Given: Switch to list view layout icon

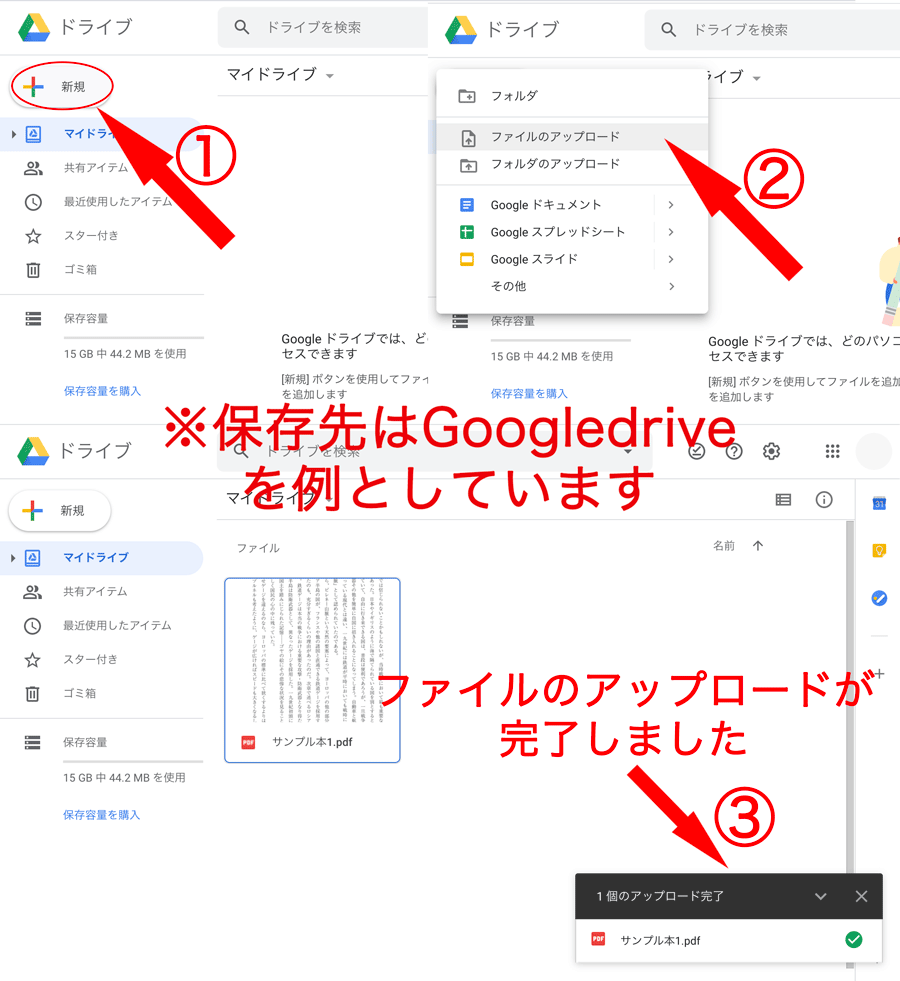Looking at the screenshot, I should (783, 499).
